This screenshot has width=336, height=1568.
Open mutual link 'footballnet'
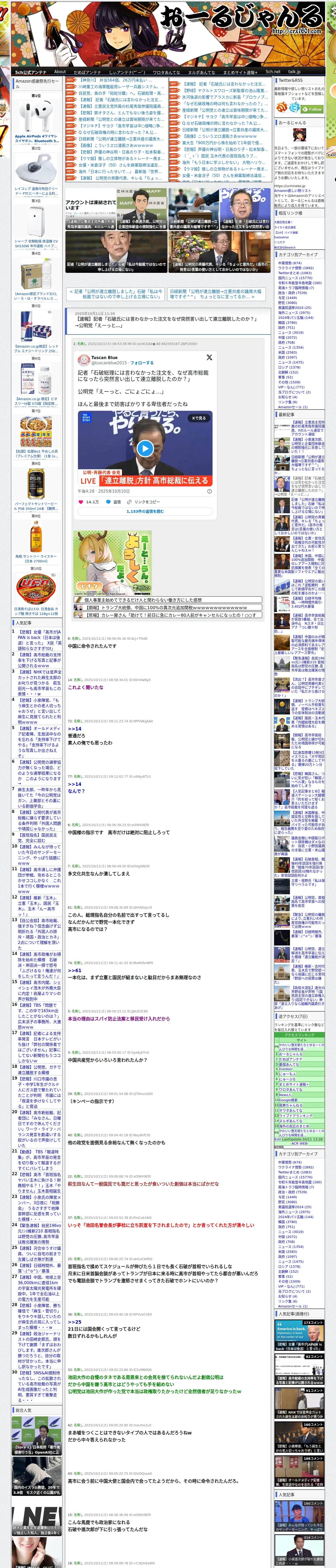click(282, 237)
